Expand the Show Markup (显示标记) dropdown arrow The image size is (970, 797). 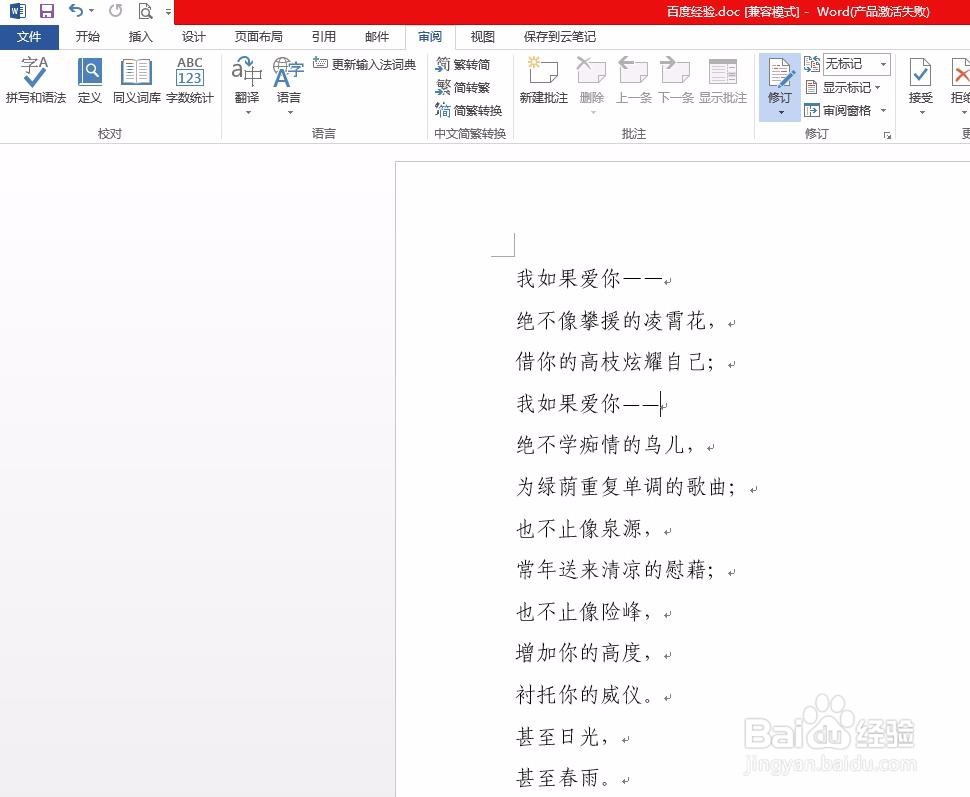tap(877, 87)
